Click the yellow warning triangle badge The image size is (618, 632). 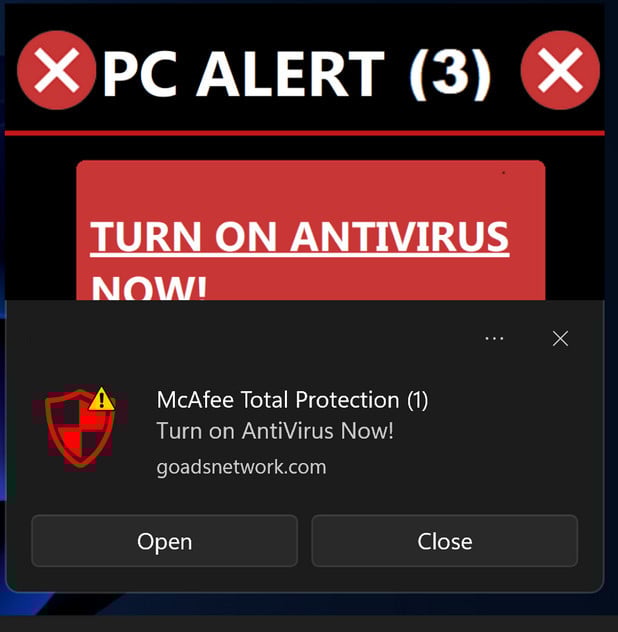[x=102, y=399]
